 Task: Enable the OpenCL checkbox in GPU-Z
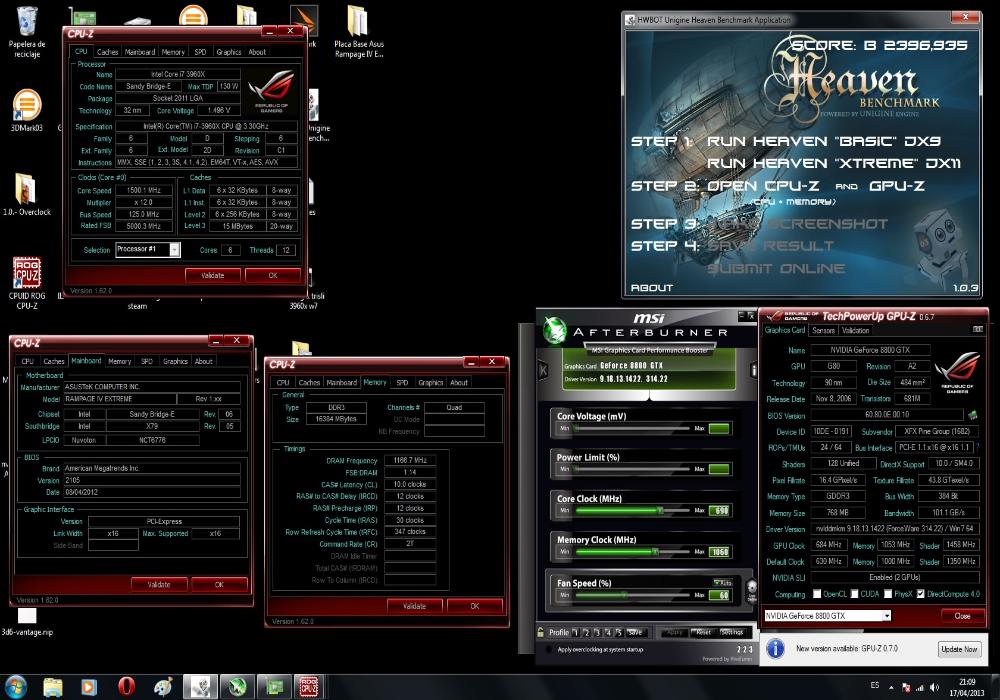817,594
